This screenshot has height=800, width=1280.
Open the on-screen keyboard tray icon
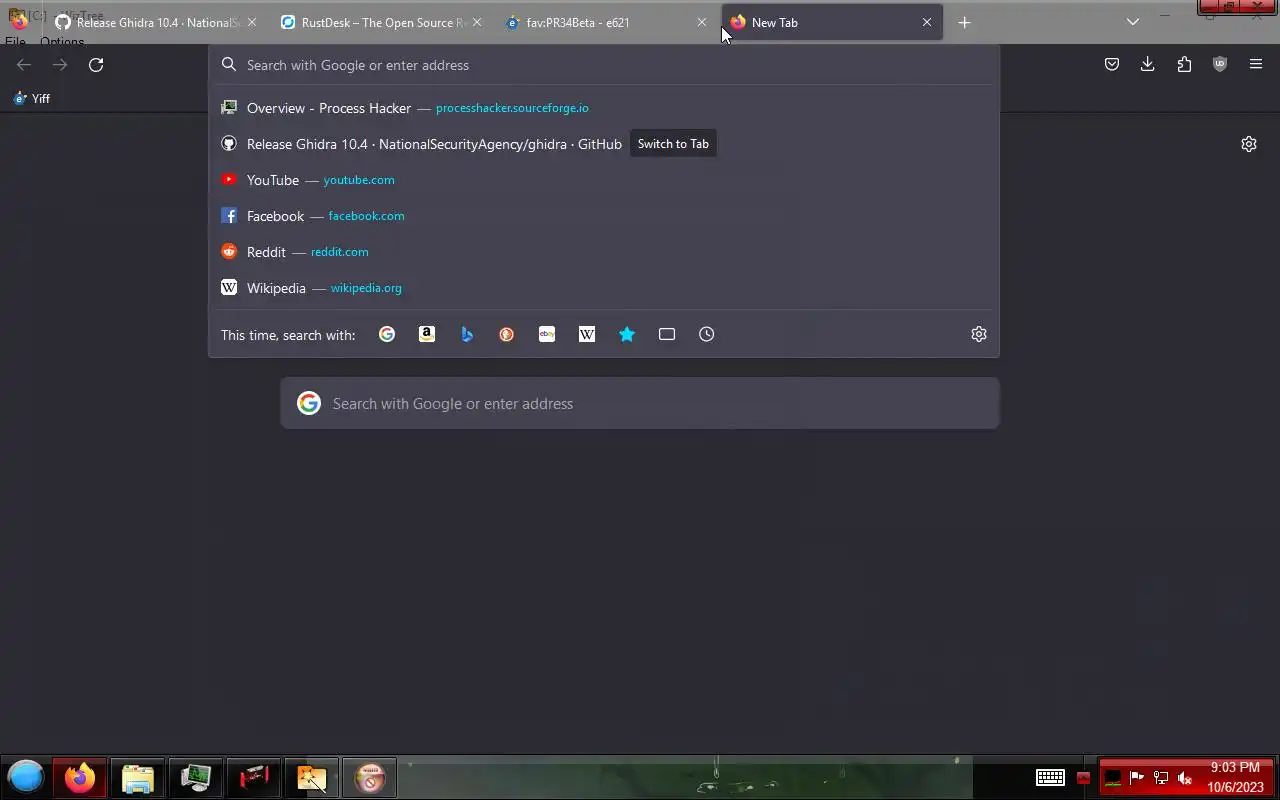1050,777
